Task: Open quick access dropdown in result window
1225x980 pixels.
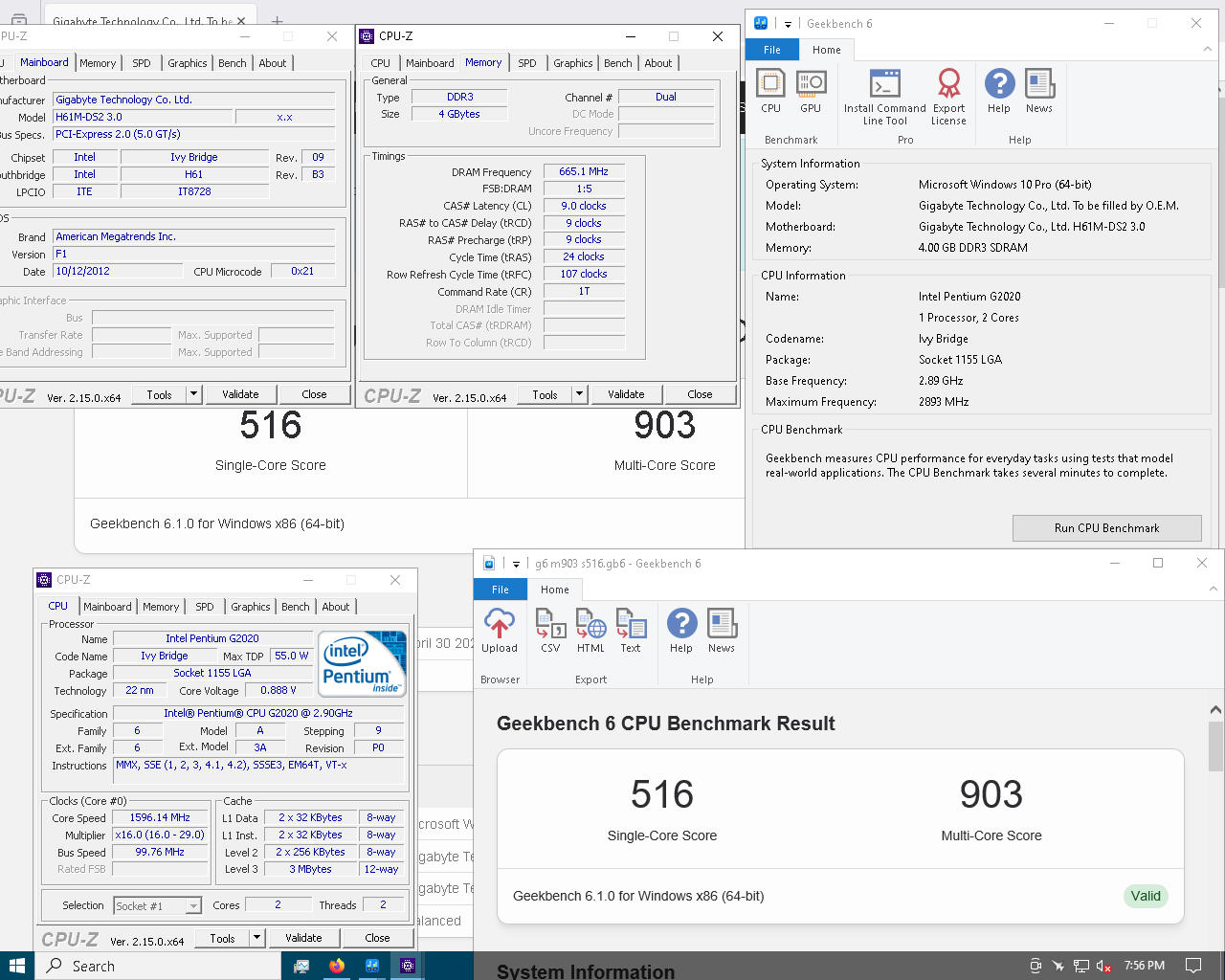Action: click(x=516, y=564)
